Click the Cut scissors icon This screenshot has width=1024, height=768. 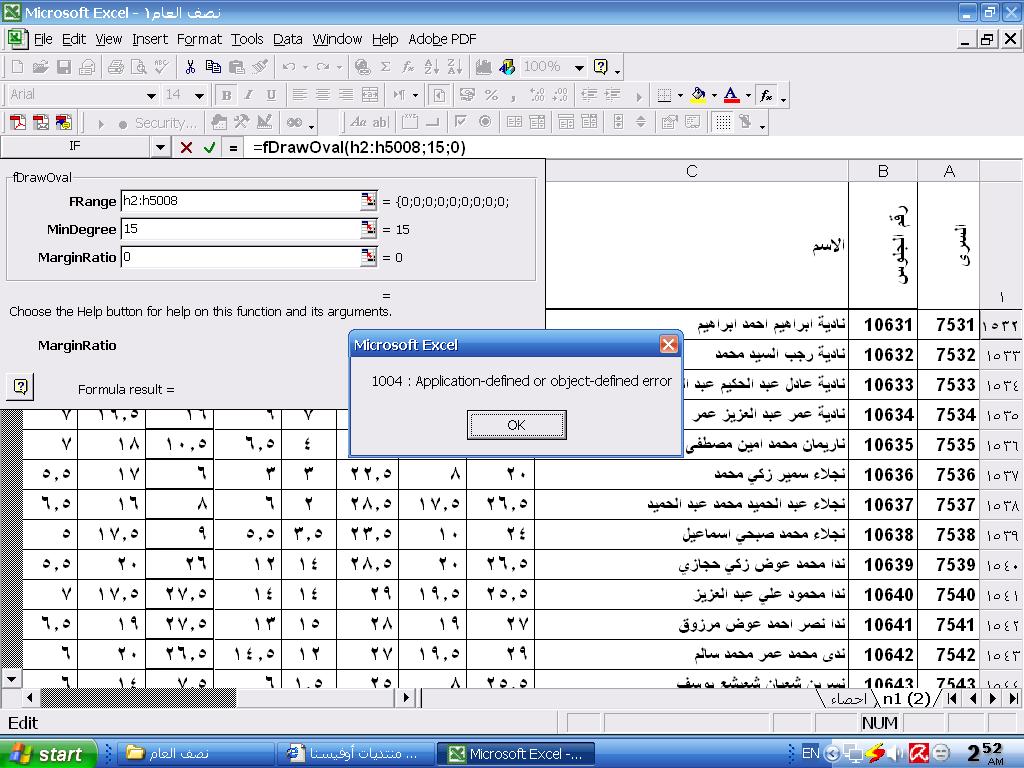click(190, 67)
